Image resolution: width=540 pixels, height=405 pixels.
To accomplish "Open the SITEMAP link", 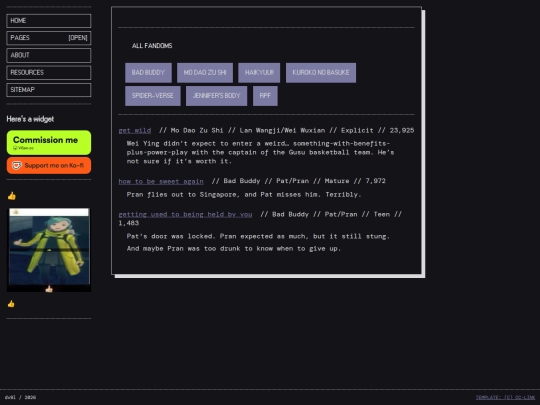I will click(49, 90).
